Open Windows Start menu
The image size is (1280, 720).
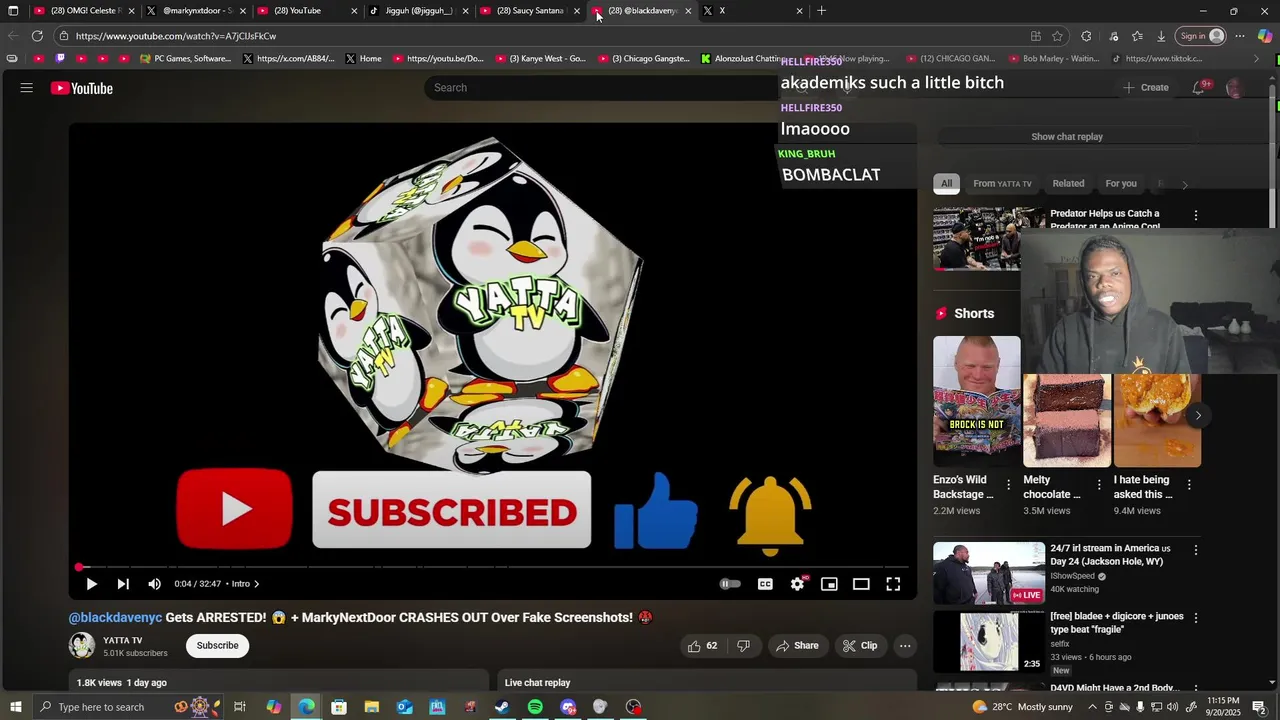point(14,707)
